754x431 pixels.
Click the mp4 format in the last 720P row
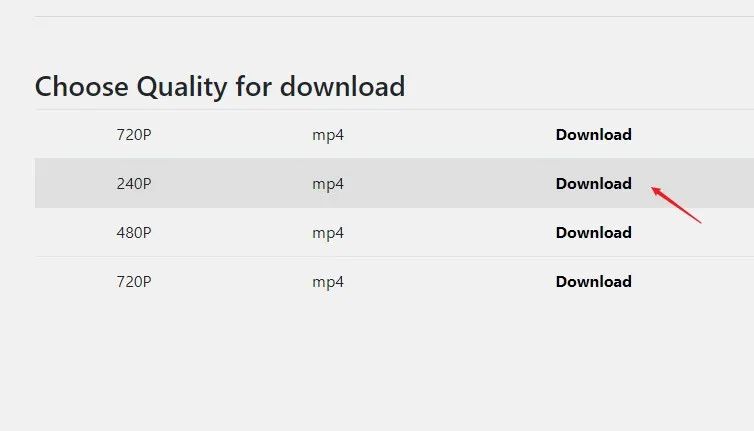coord(328,282)
